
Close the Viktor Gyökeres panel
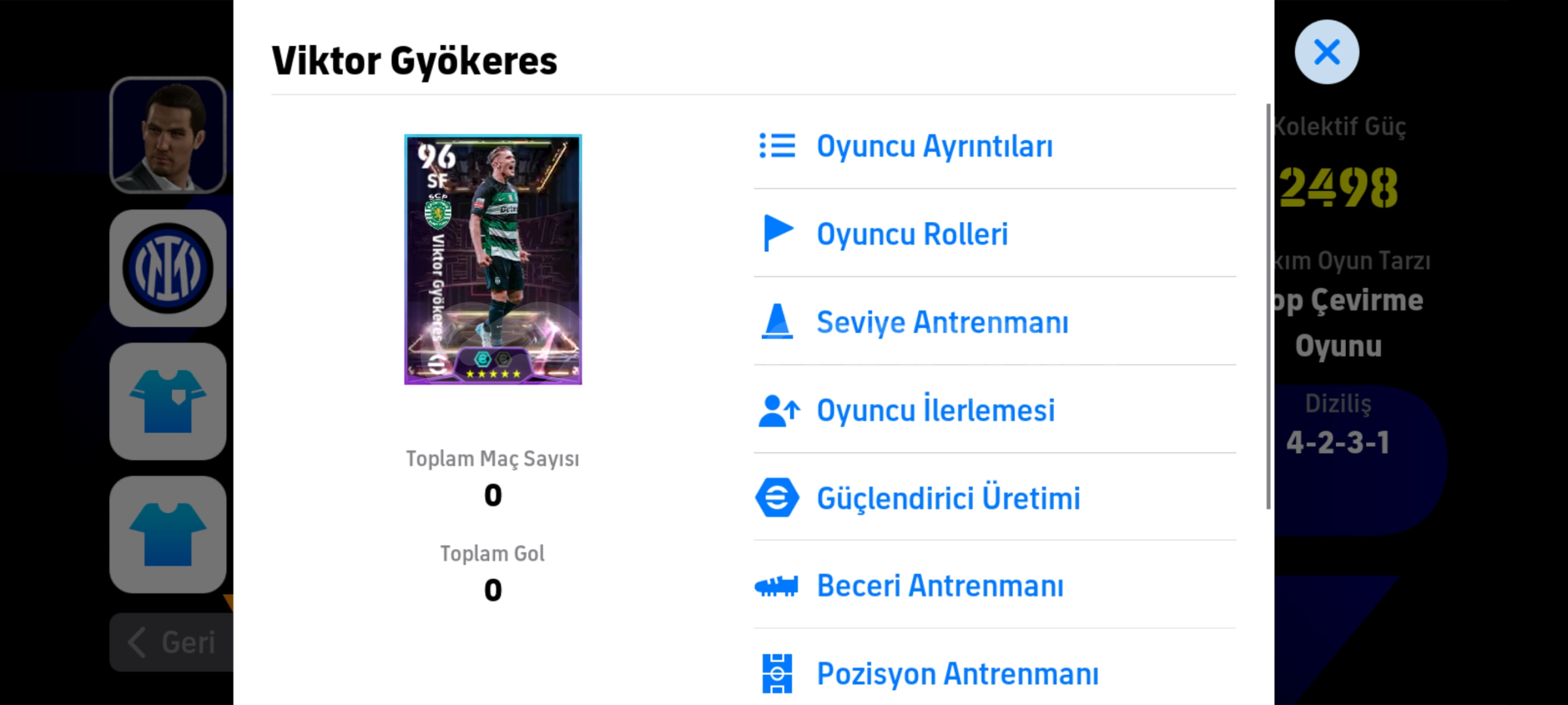[x=1327, y=52]
